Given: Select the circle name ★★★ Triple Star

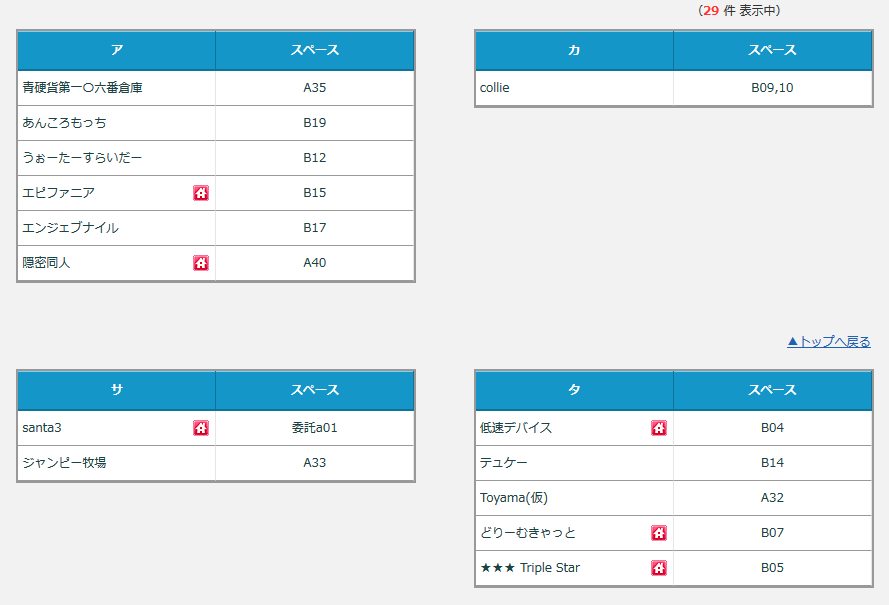Looking at the screenshot, I should pos(530,568).
